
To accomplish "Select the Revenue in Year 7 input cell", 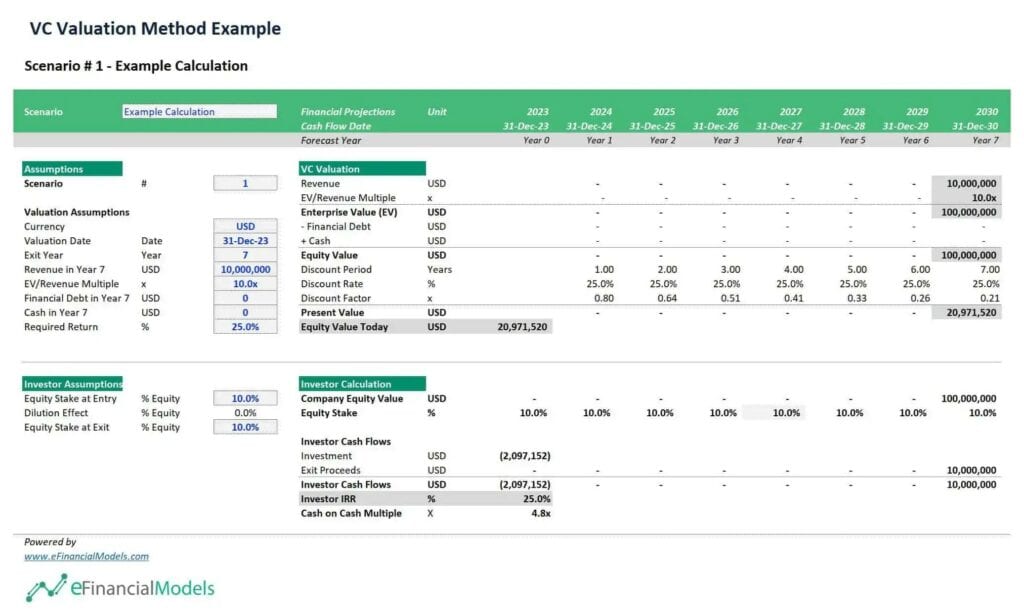I will pyautogui.click(x=245, y=270).
